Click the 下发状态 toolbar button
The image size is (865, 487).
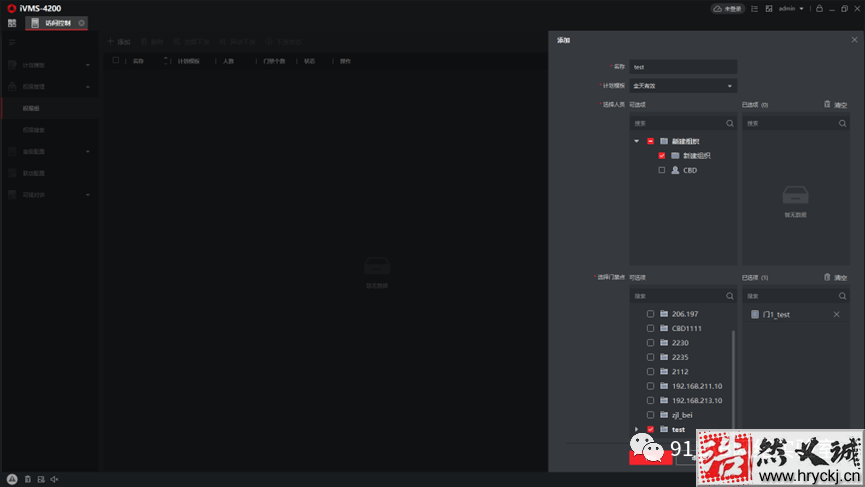click(x=283, y=42)
